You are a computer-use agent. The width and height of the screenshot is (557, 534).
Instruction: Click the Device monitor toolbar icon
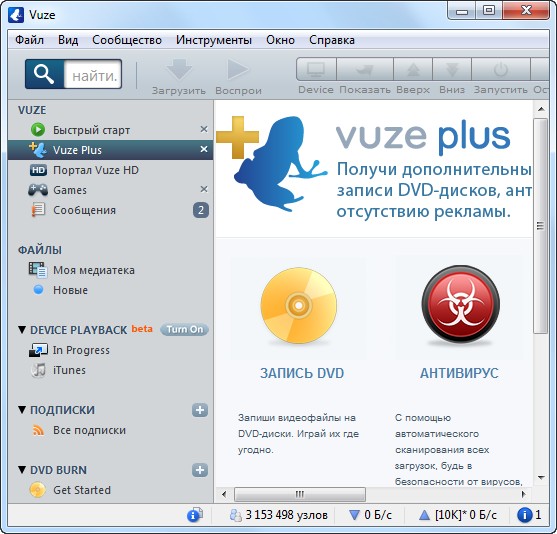pos(316,70)
